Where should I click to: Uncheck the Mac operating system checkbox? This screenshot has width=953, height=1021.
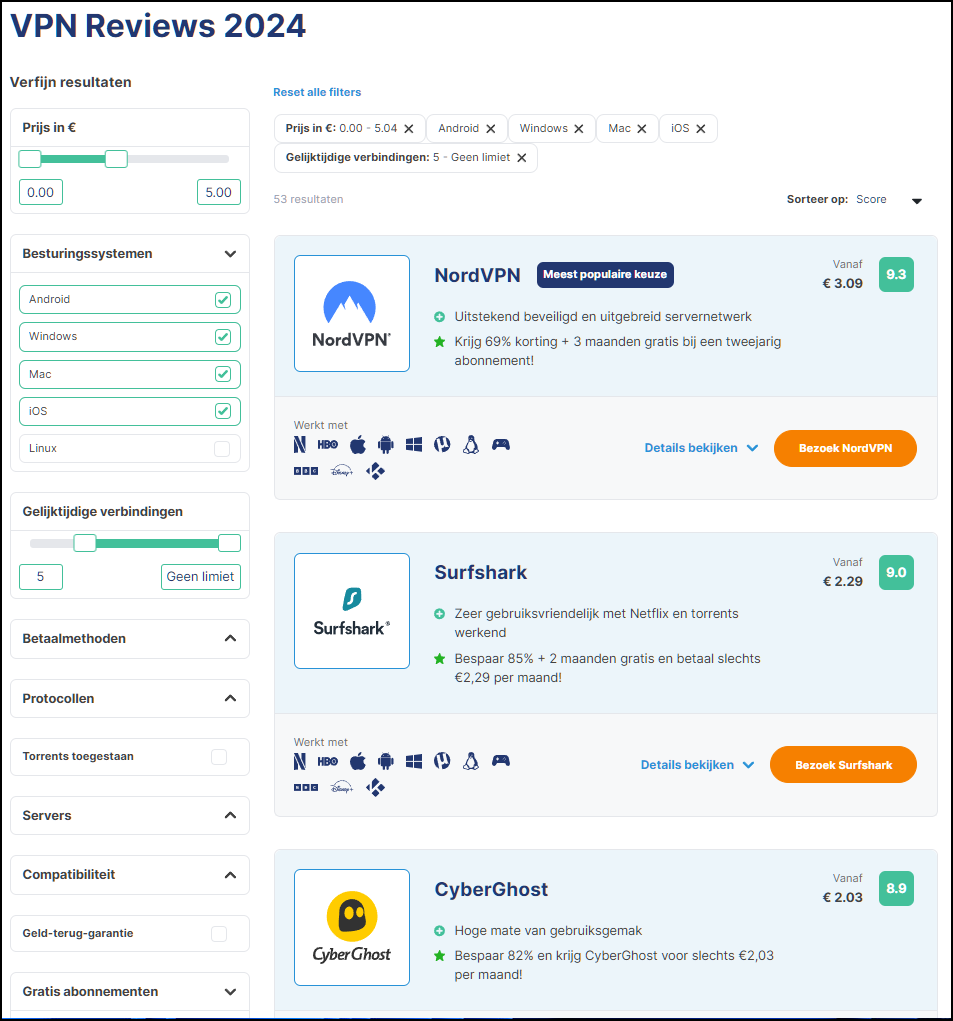[x=223, y=374]
